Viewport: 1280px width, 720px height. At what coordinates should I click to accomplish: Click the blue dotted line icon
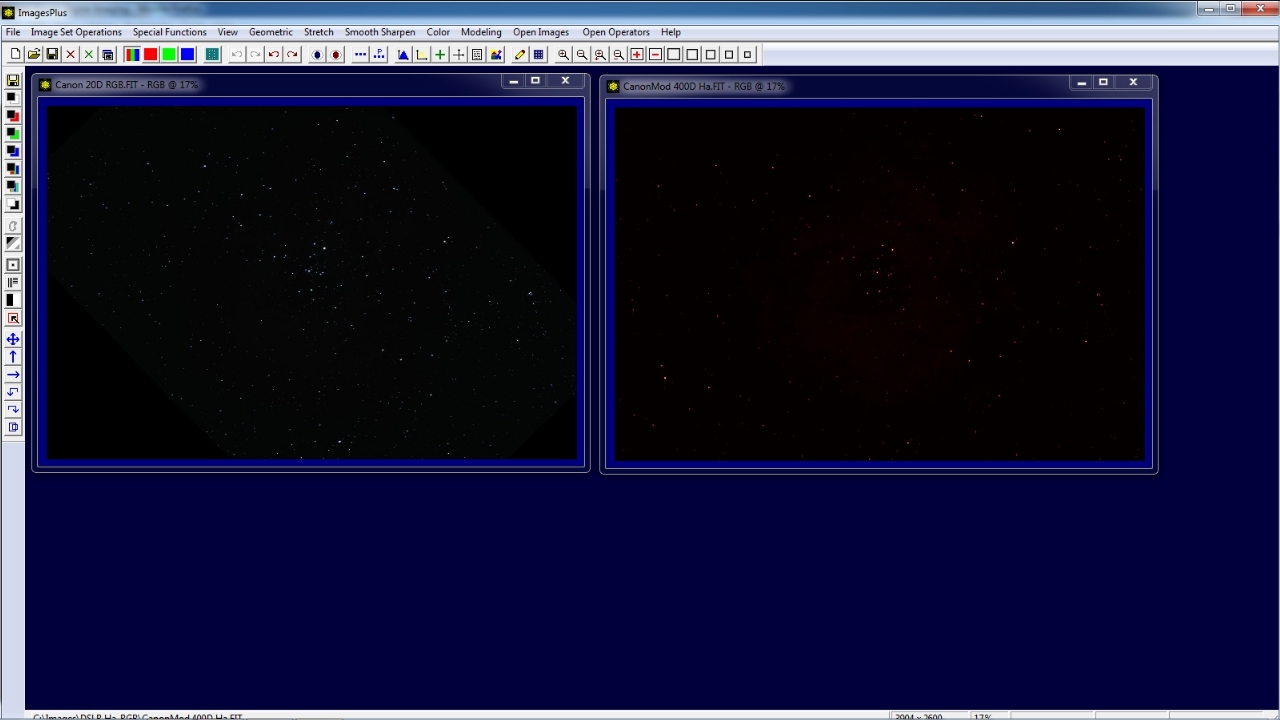361,54
